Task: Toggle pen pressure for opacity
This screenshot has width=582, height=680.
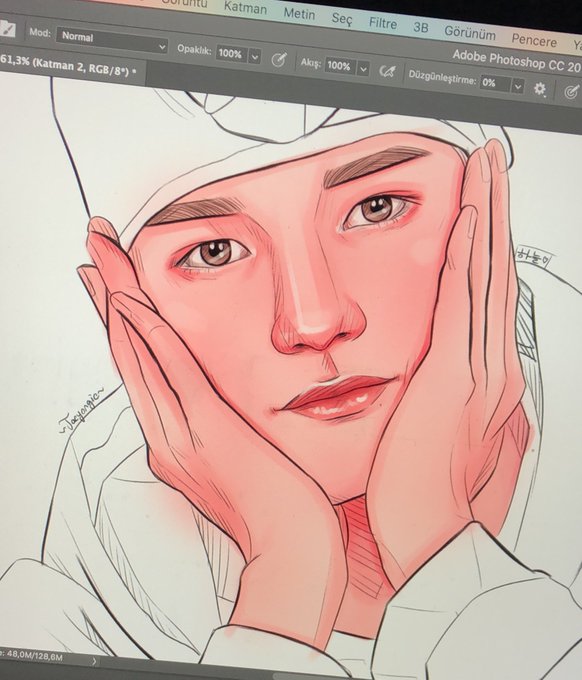Action: [x=279, y=60]
